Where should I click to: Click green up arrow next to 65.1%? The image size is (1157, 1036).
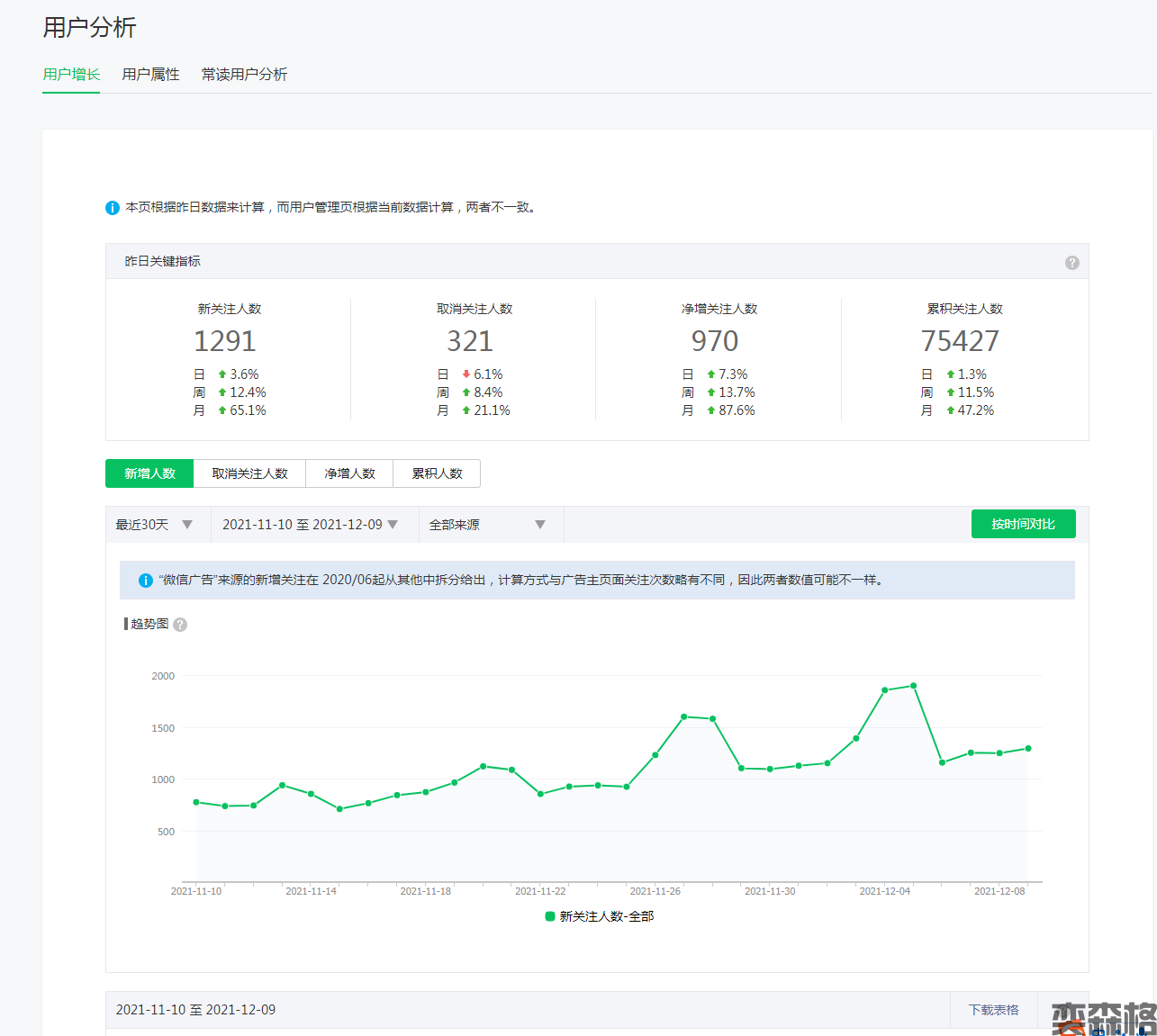coord(222,410)
